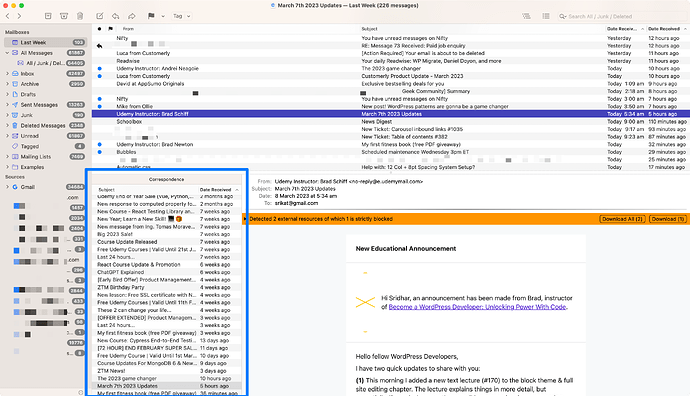The image size is (690, 396).
Task: Open the flag options dropdown arrow
Action: (163, 16)
